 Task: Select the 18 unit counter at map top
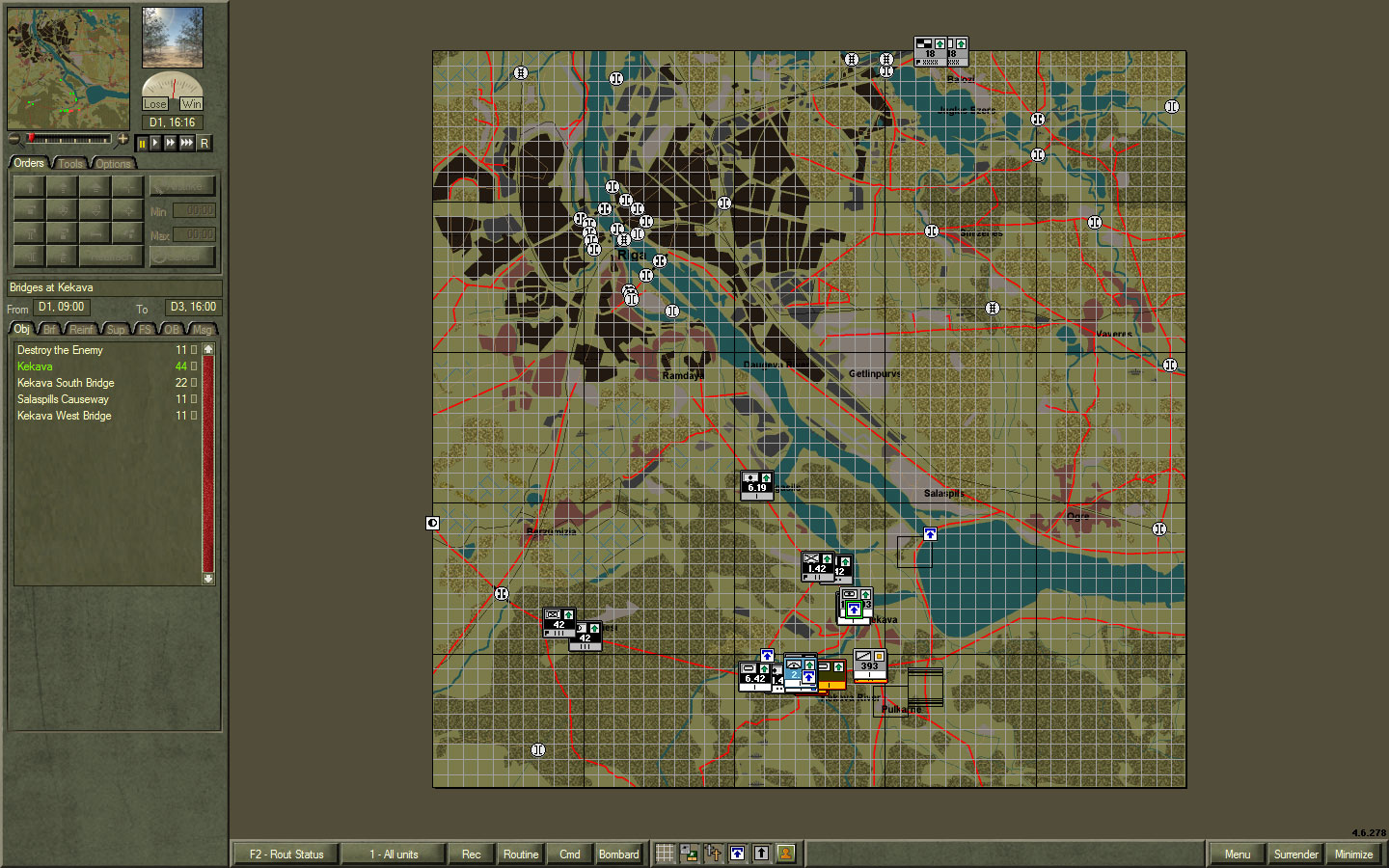[930, 51]
